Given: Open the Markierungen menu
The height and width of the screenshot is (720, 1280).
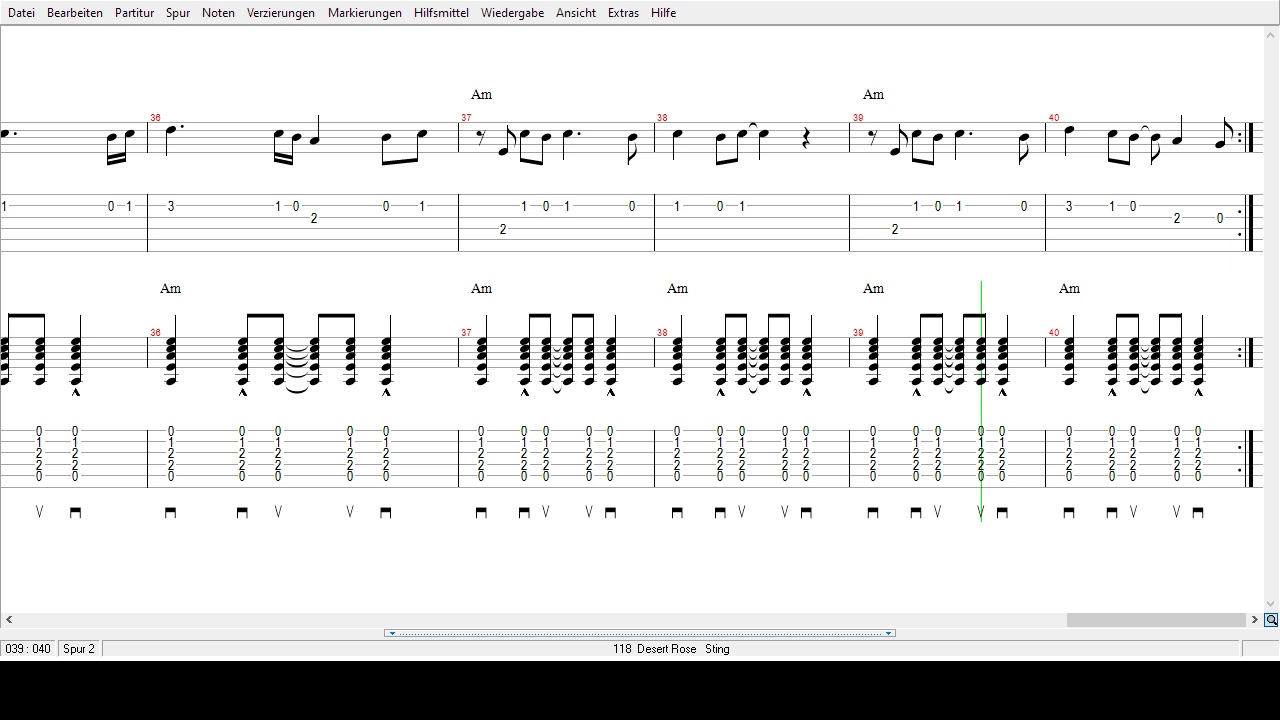Looking at the screenshot, I should (x=365, y=13).
